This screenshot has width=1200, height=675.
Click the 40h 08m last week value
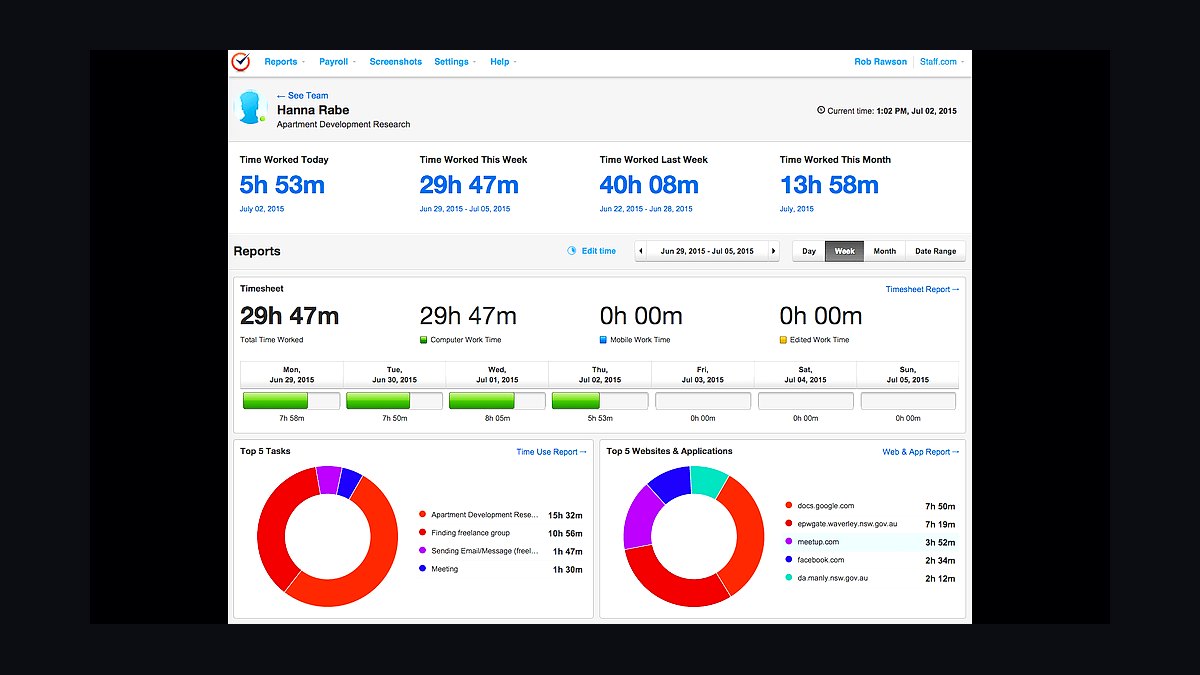coord(649,185)
